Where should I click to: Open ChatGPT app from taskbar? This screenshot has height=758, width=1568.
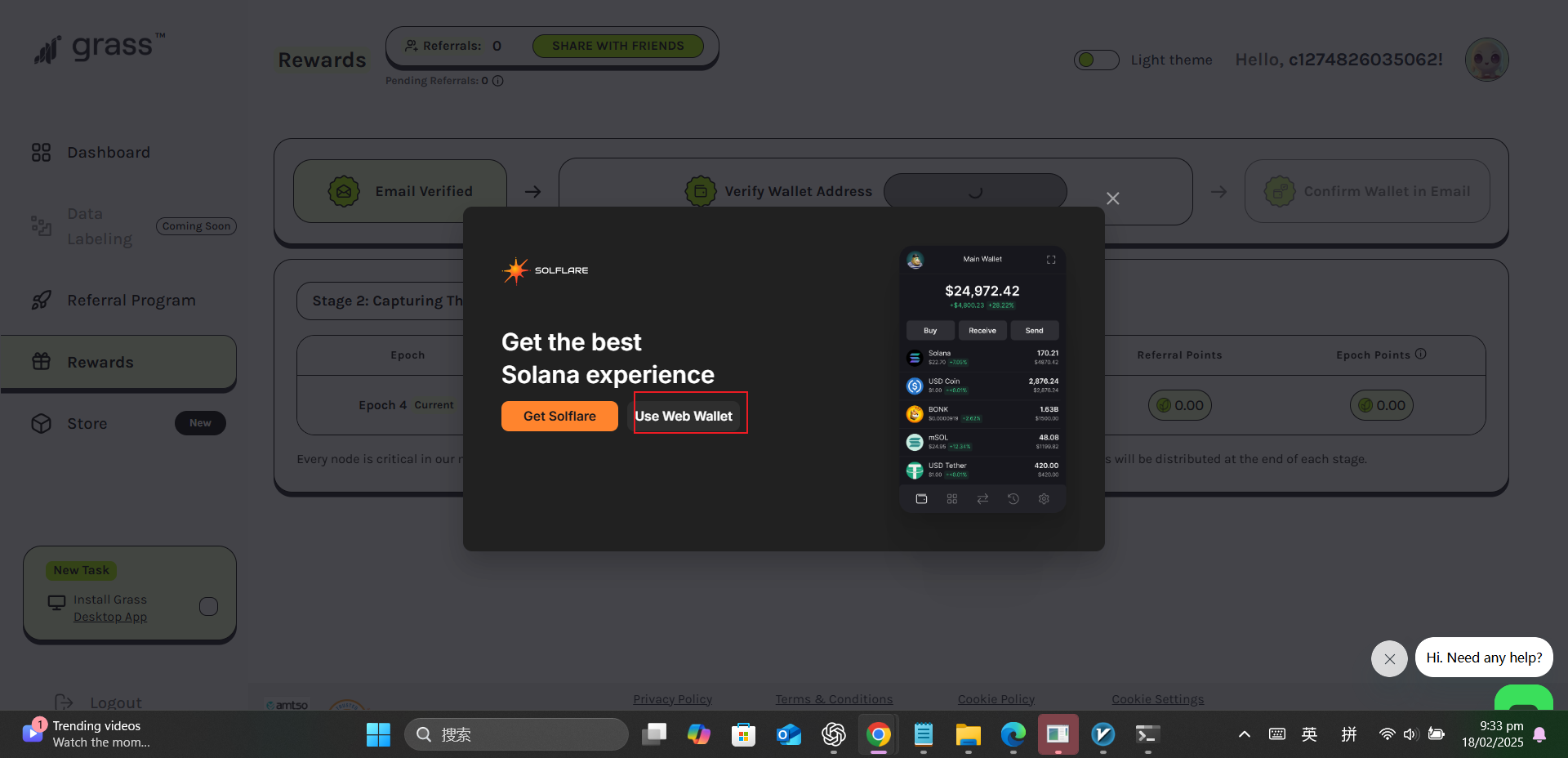coord(834,734)
